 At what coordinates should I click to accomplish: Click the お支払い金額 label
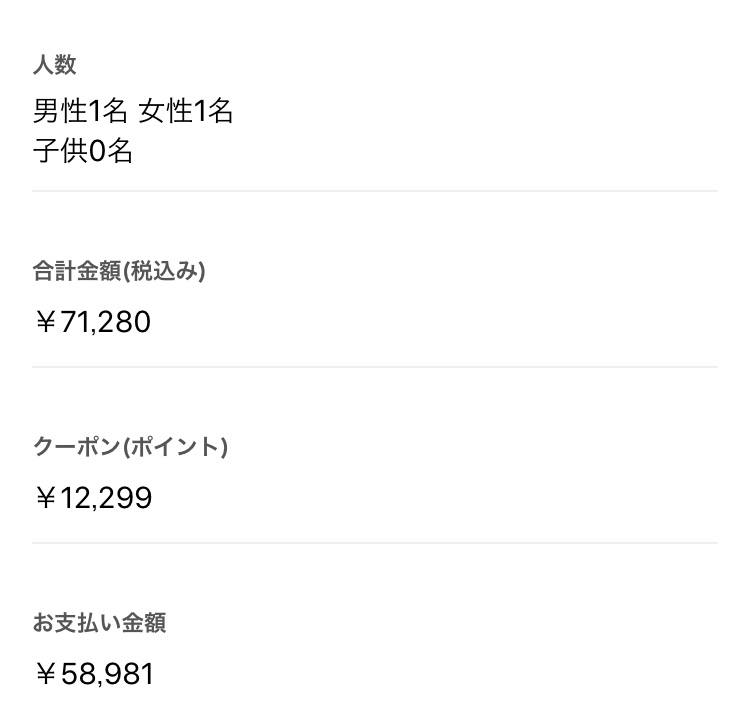(99, 623)
